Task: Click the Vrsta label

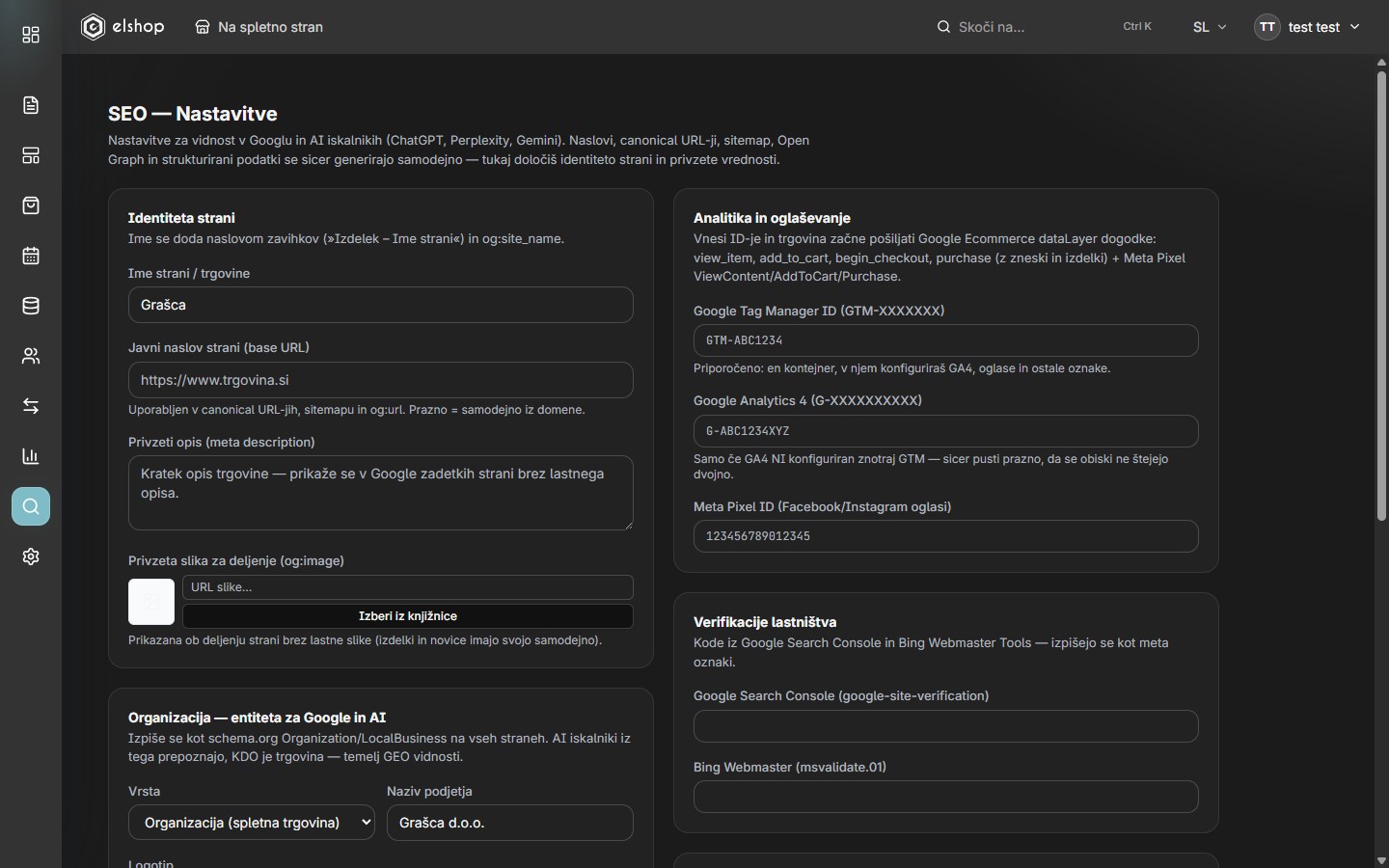Action: point(145,791)
